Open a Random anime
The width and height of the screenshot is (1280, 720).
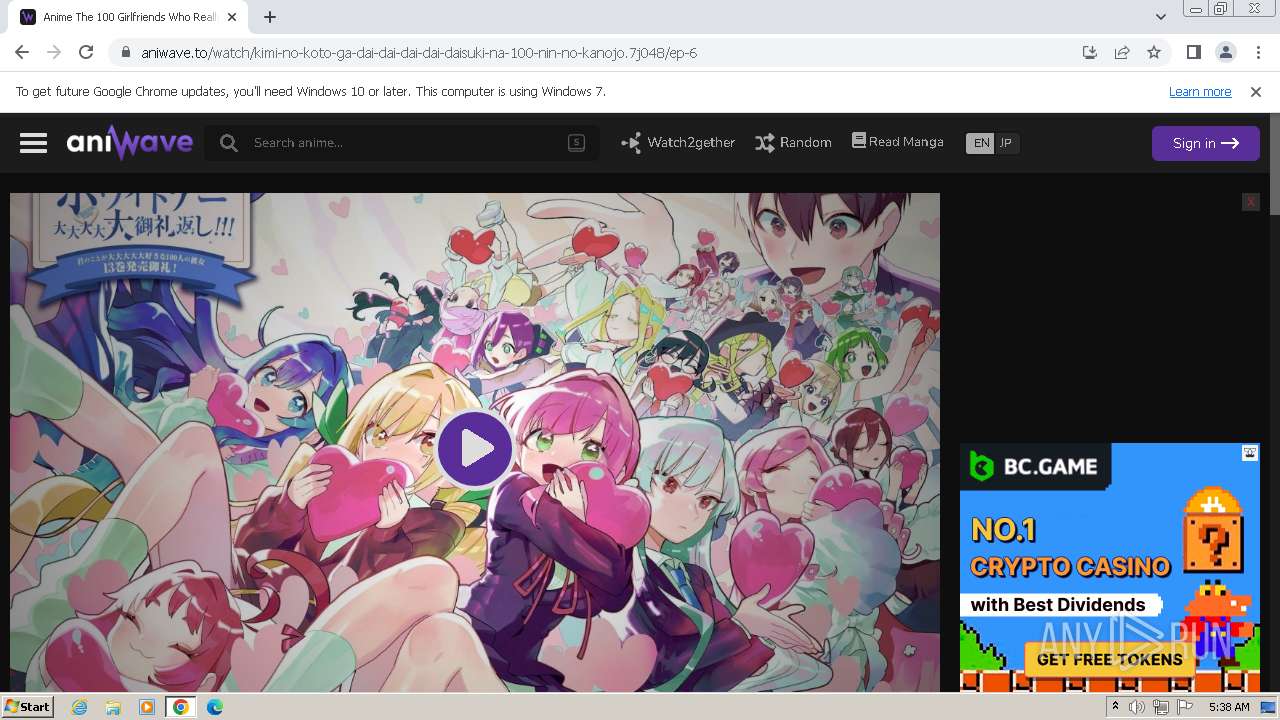pyautogui.click(x=793, y=143)
